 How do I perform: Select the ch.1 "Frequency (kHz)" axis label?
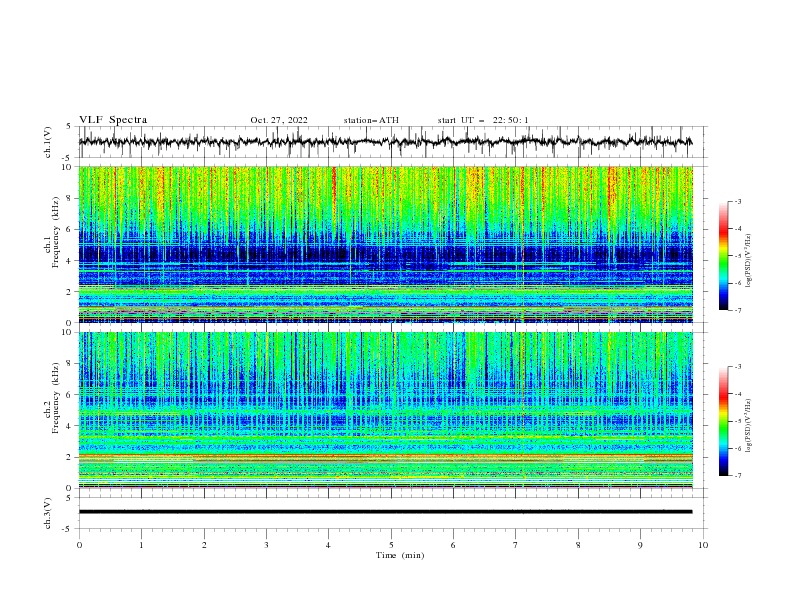pos(56,232)
